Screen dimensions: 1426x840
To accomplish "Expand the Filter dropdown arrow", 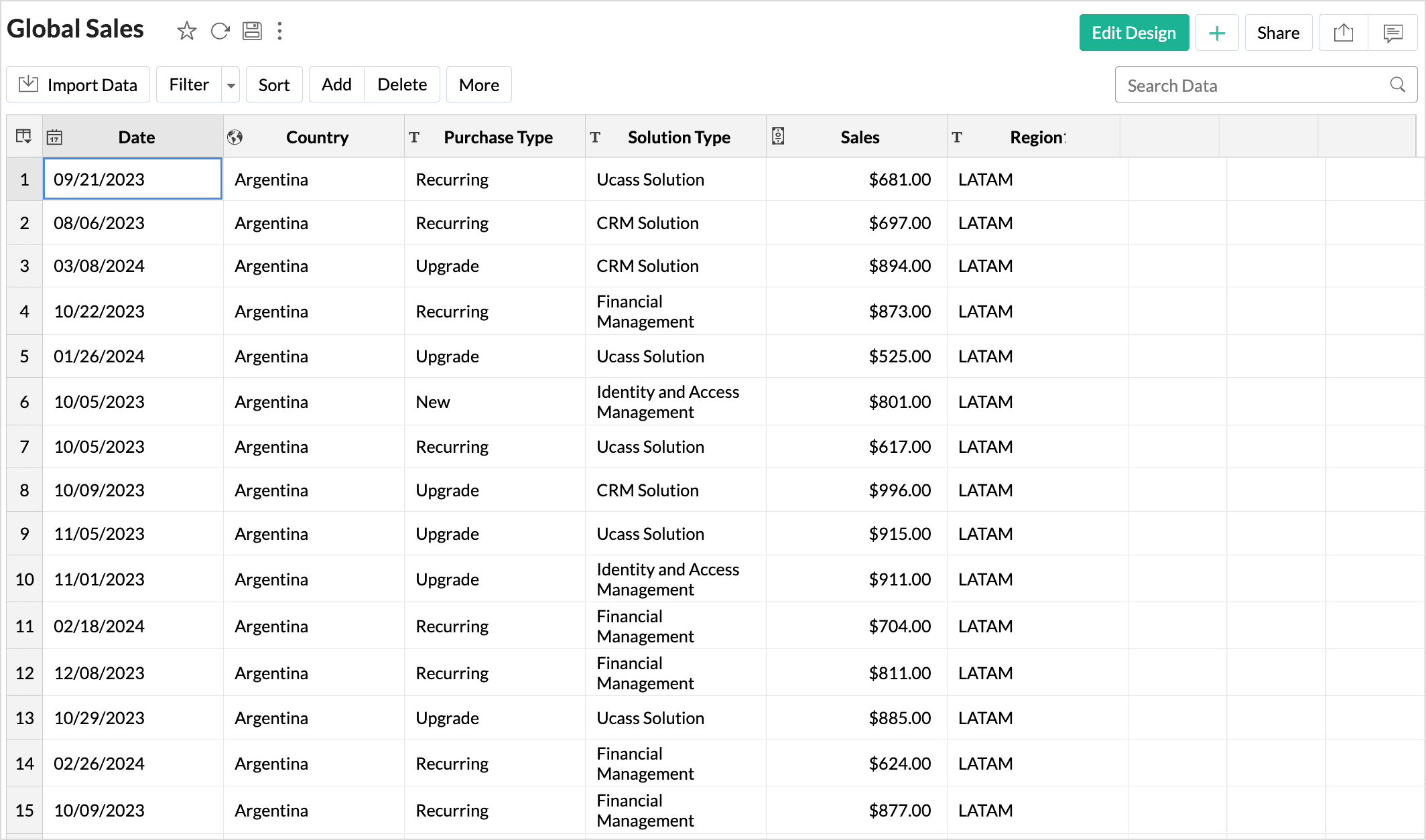I will [231, 85].
